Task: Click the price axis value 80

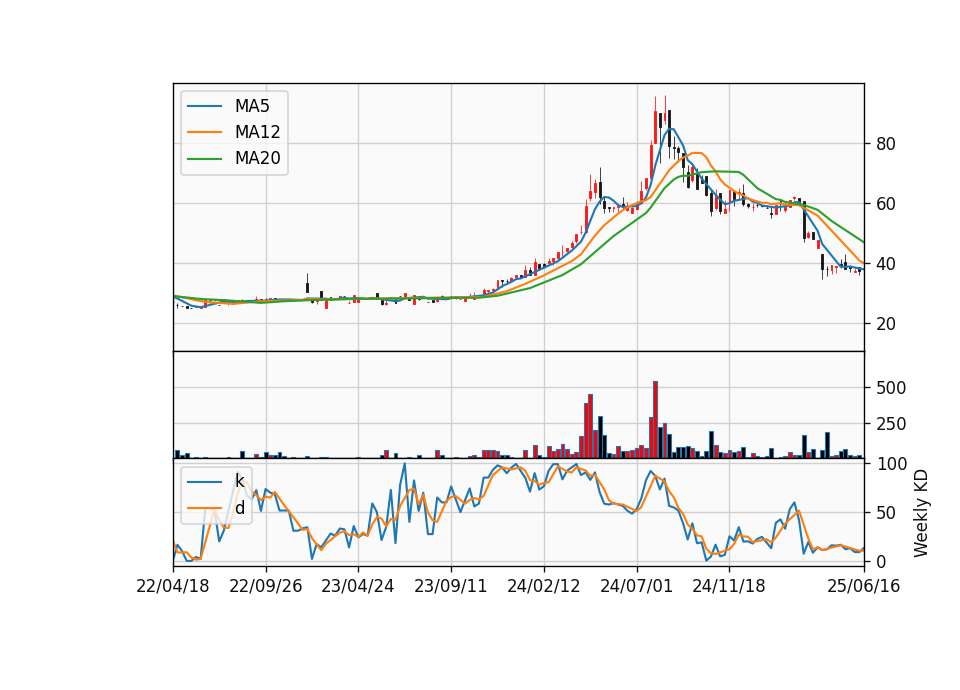Action: click(885, 144)
